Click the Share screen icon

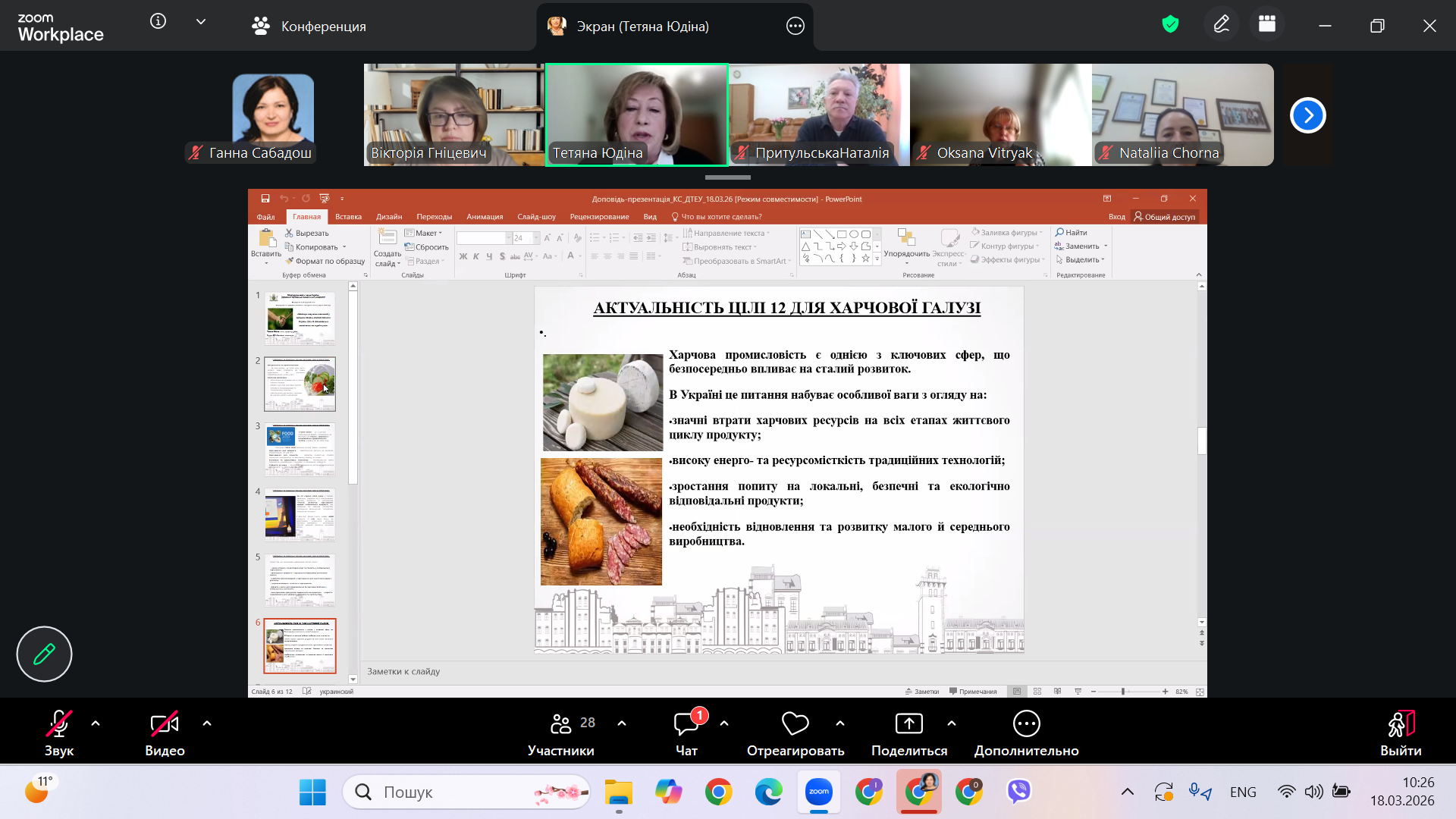point(908,724)
